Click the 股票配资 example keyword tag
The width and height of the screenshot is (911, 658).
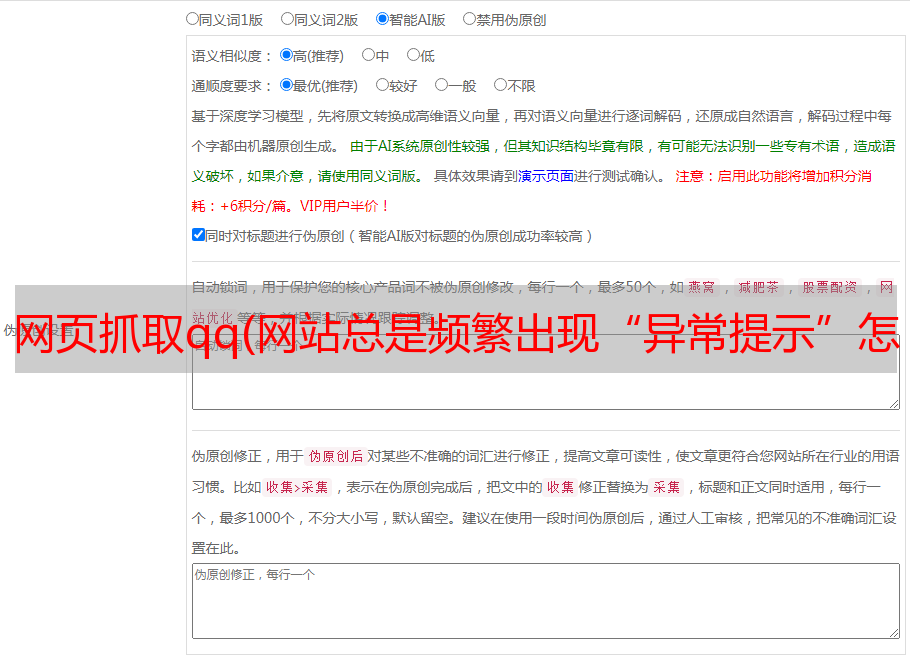tap(830, 287)
